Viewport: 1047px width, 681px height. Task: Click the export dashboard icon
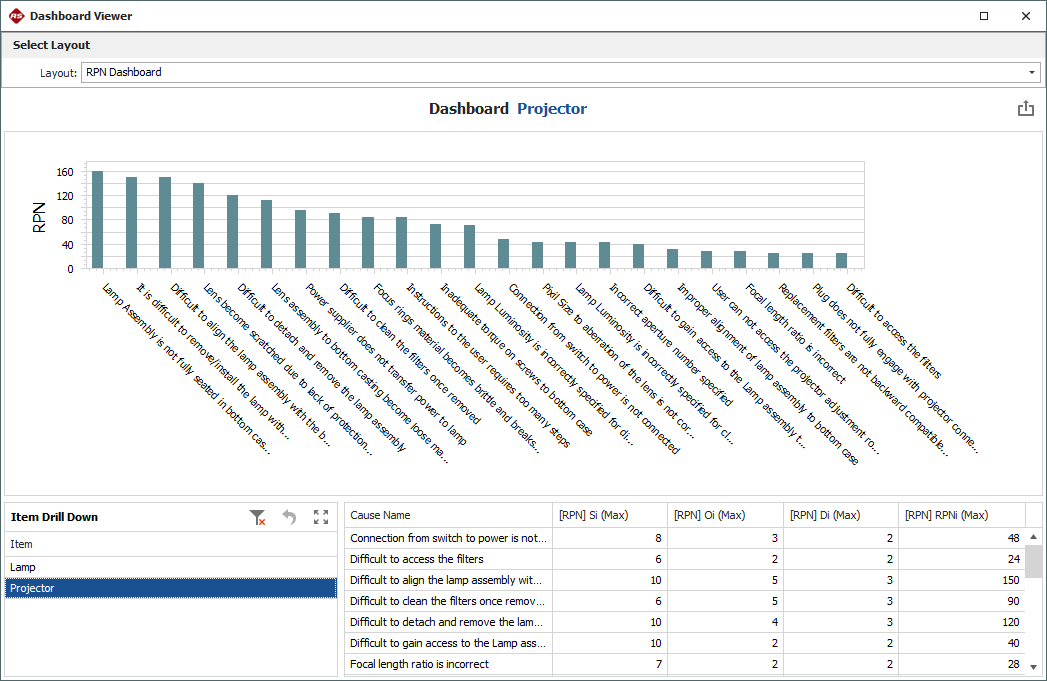coord(1025,109)
